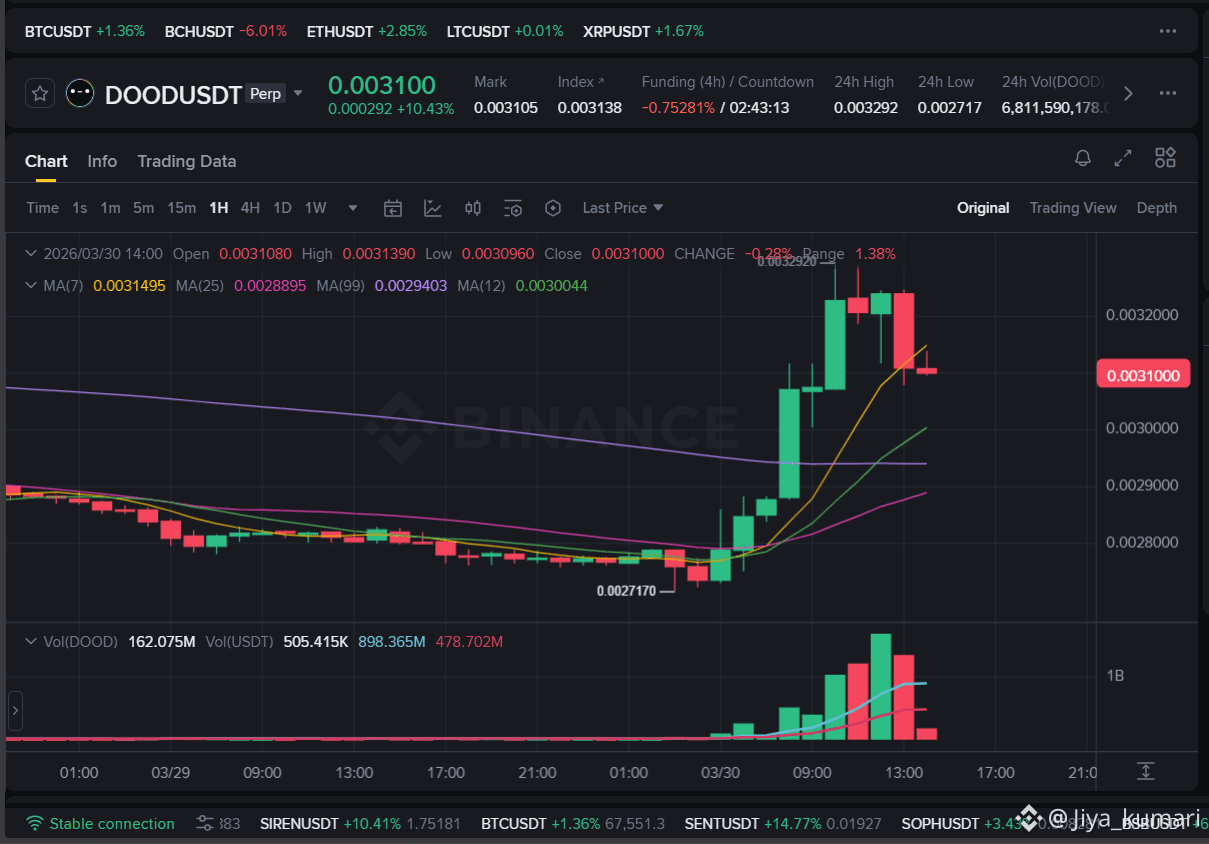This screenshot has width=1209, height=844.
Task: Show more 24h stats with right arrow
Action: 1128,94
